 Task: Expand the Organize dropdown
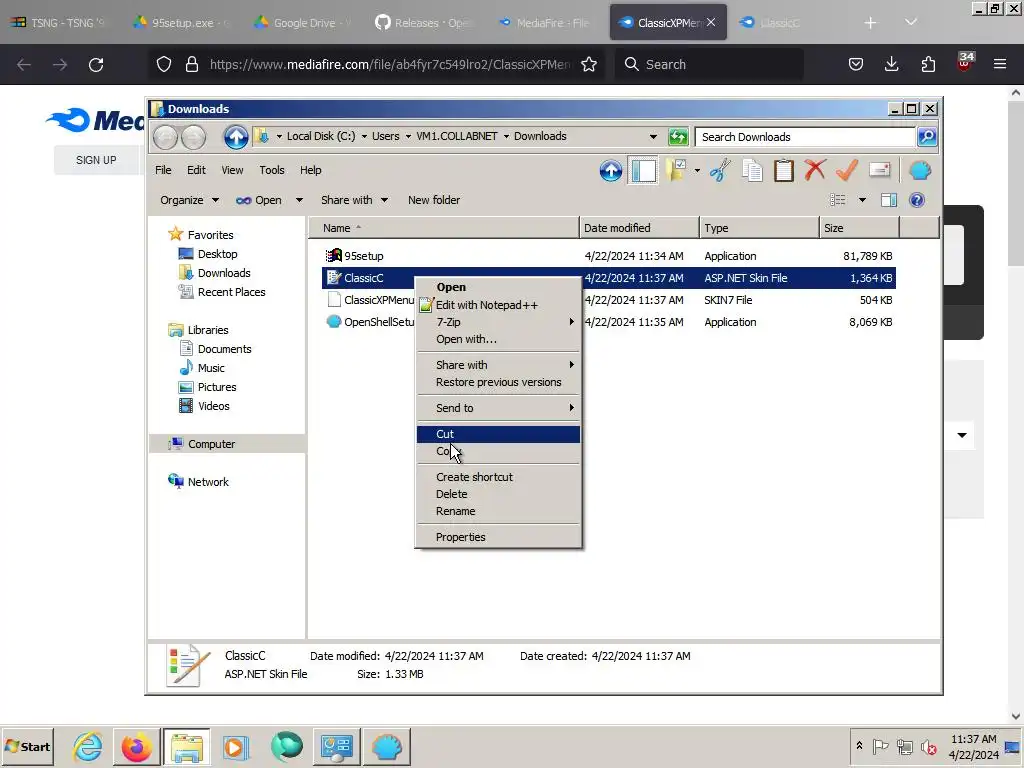189,200
